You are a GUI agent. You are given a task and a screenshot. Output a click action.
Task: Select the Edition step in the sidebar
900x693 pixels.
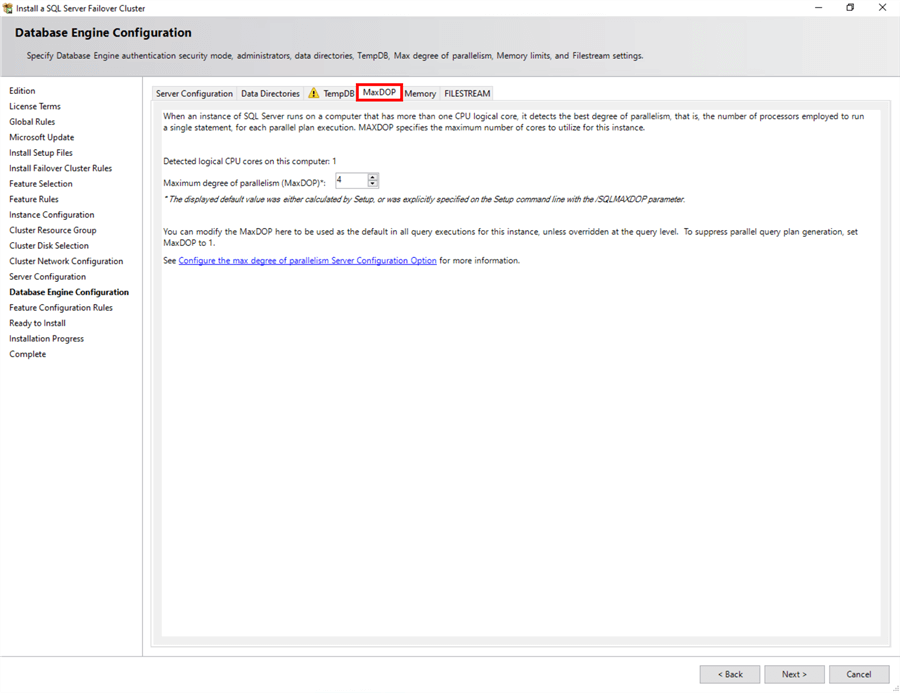(22, 91)
